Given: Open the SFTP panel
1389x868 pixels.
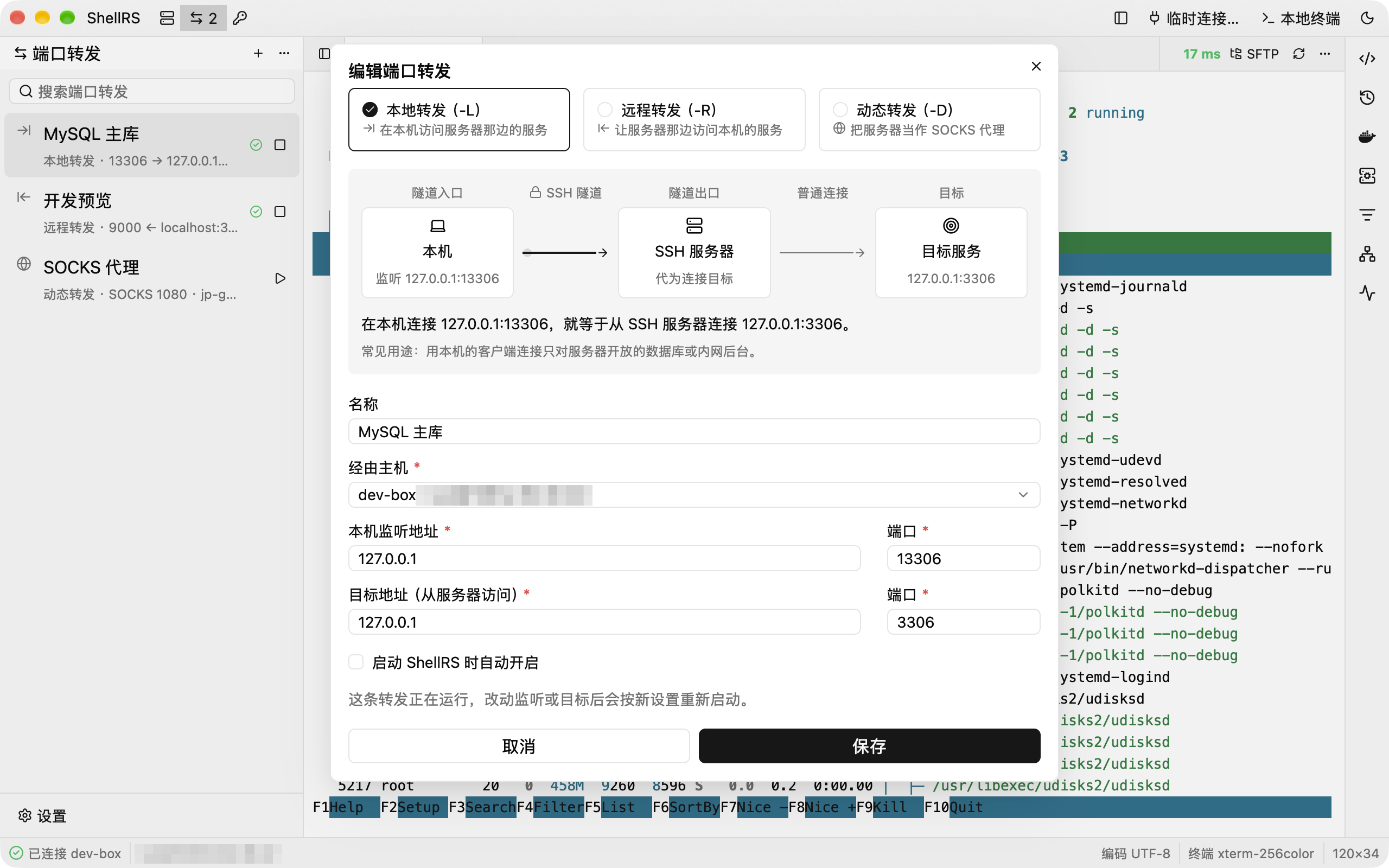Looking at the screenshot, I should pos(1254,54).
